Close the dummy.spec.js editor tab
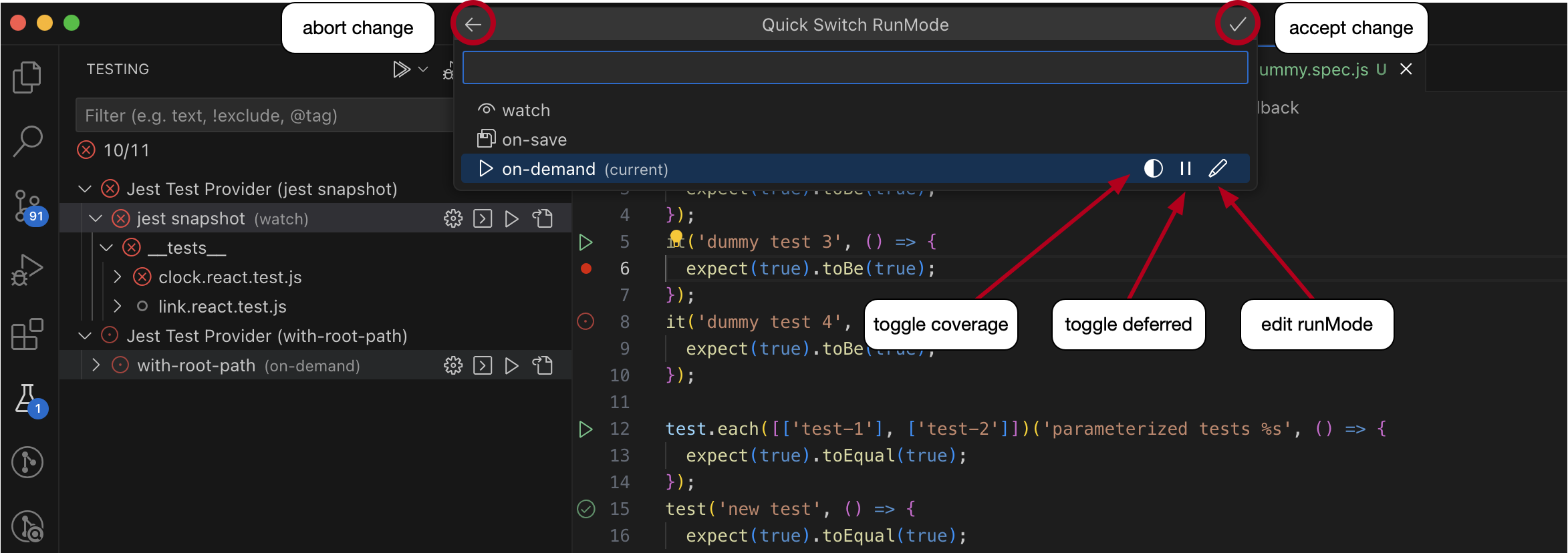 [x=1406, y=69]
